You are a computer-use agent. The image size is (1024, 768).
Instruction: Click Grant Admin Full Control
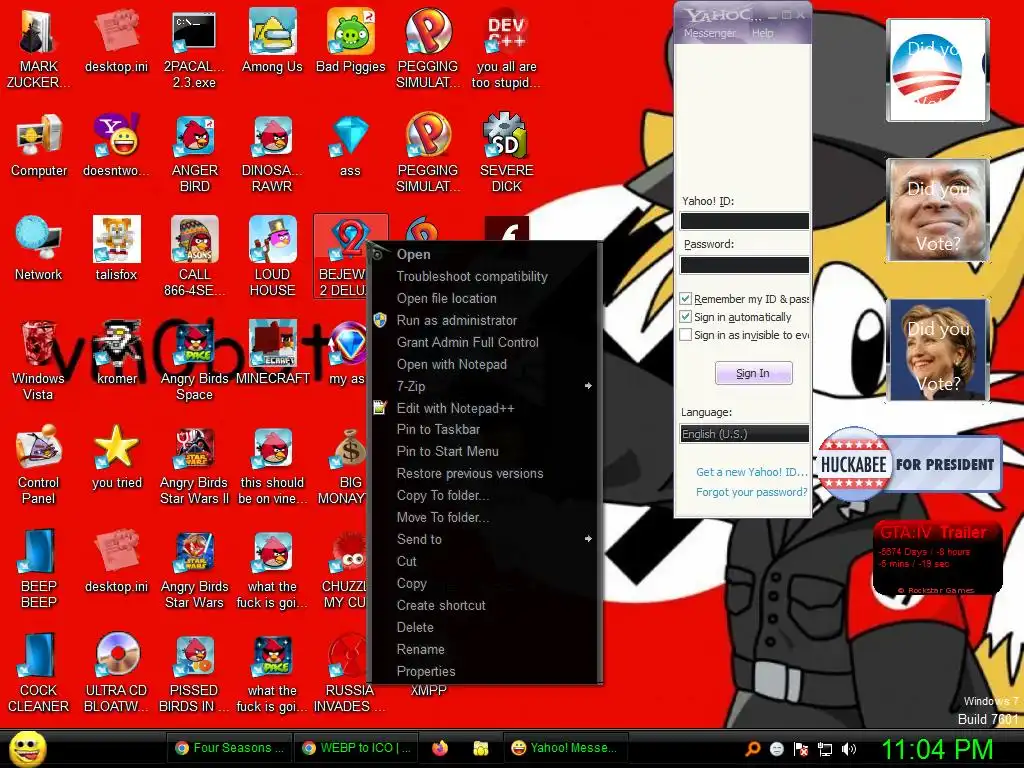pos(486,342)
